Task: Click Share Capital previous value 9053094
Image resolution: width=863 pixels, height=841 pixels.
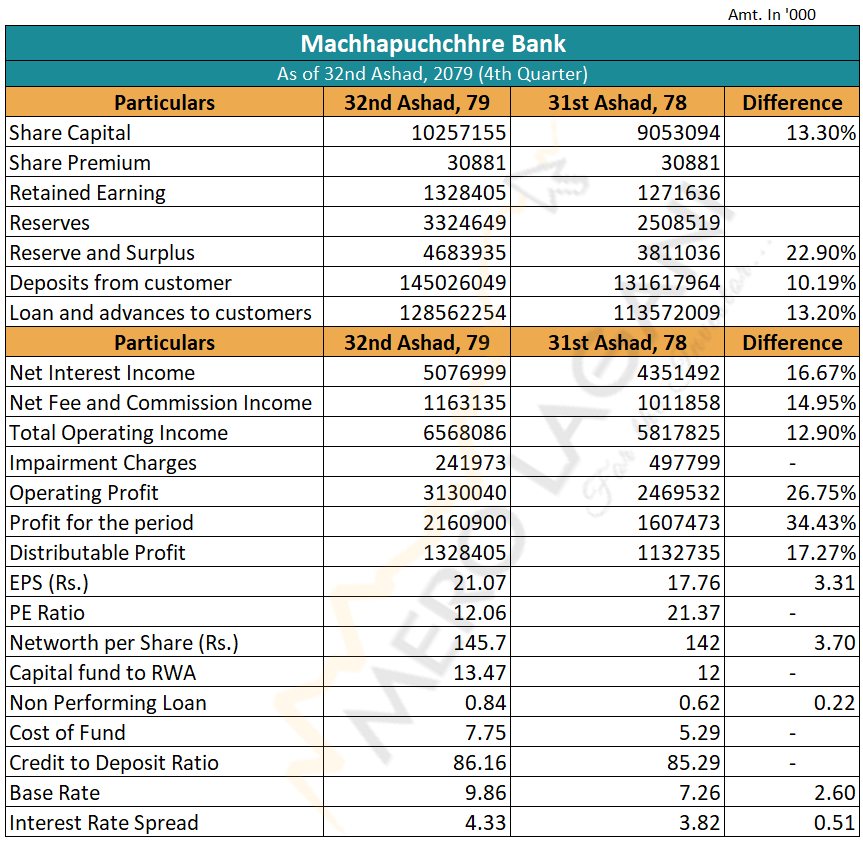Action: tap(678, 133)
